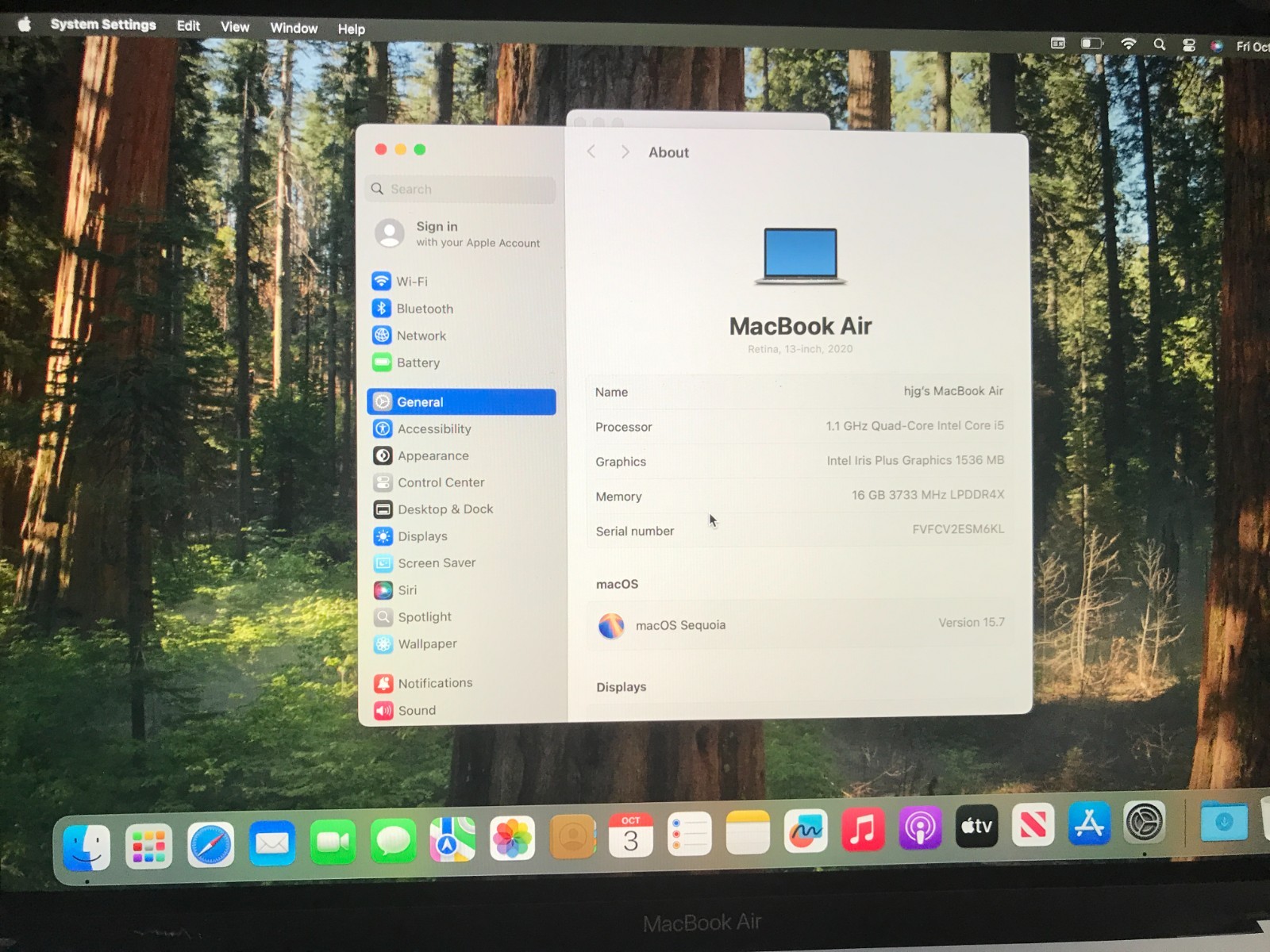
Task: Open App Store from the Dock
Action: [x=1089, y=823]
